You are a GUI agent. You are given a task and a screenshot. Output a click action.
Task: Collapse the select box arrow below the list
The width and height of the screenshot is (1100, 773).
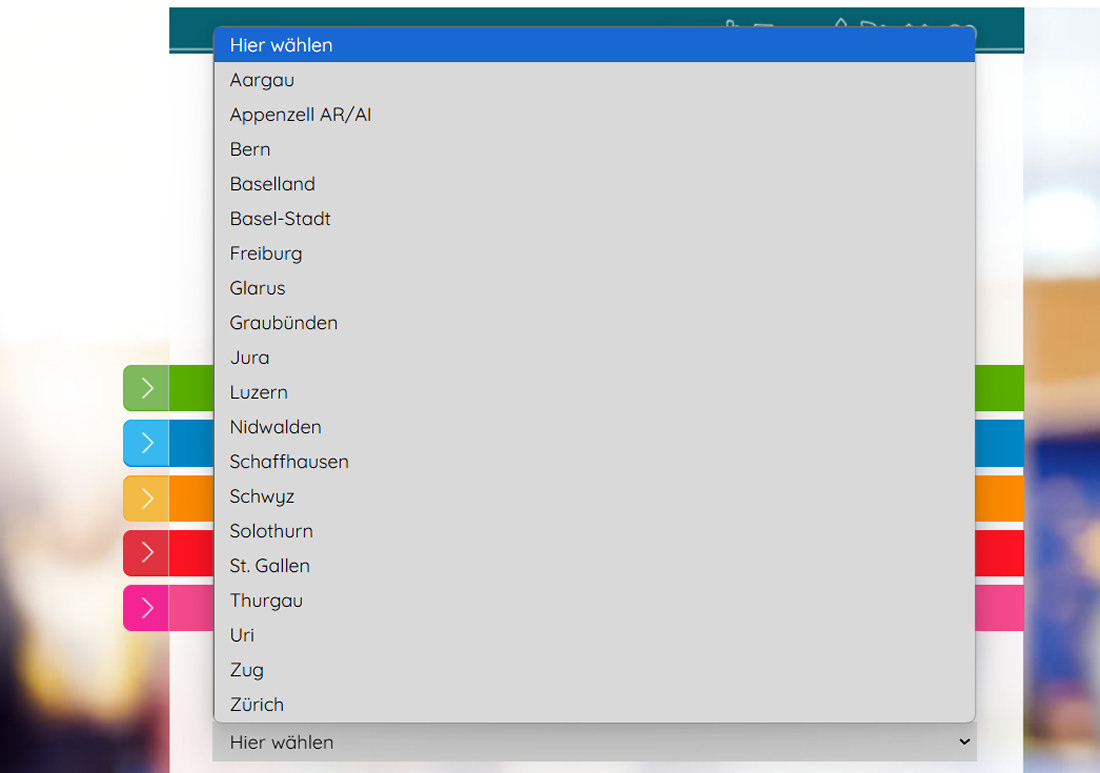click(x=964, y=742)
